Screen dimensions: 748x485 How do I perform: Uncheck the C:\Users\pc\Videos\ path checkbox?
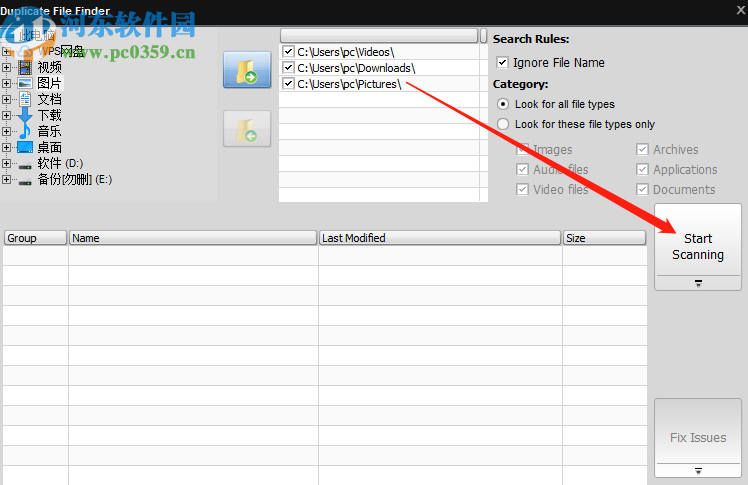288,51
